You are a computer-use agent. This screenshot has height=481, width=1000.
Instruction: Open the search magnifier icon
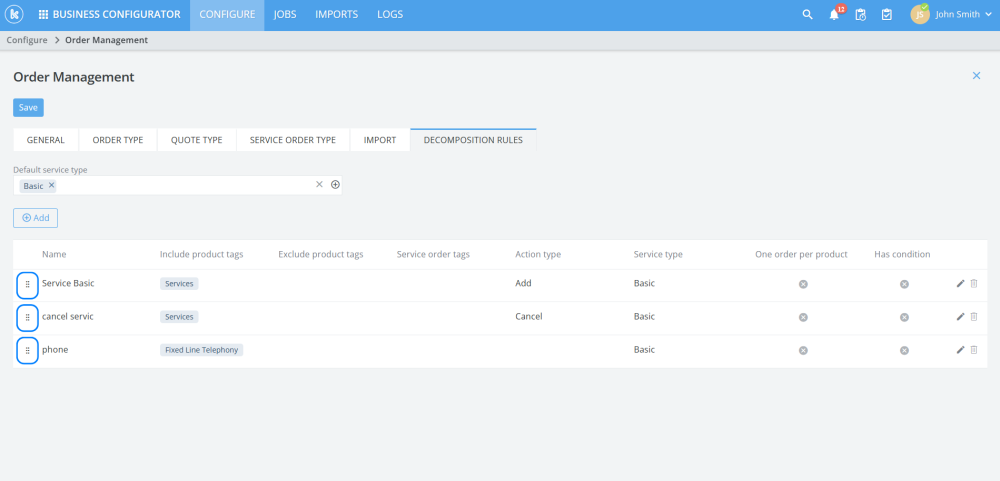coord(807,15)
